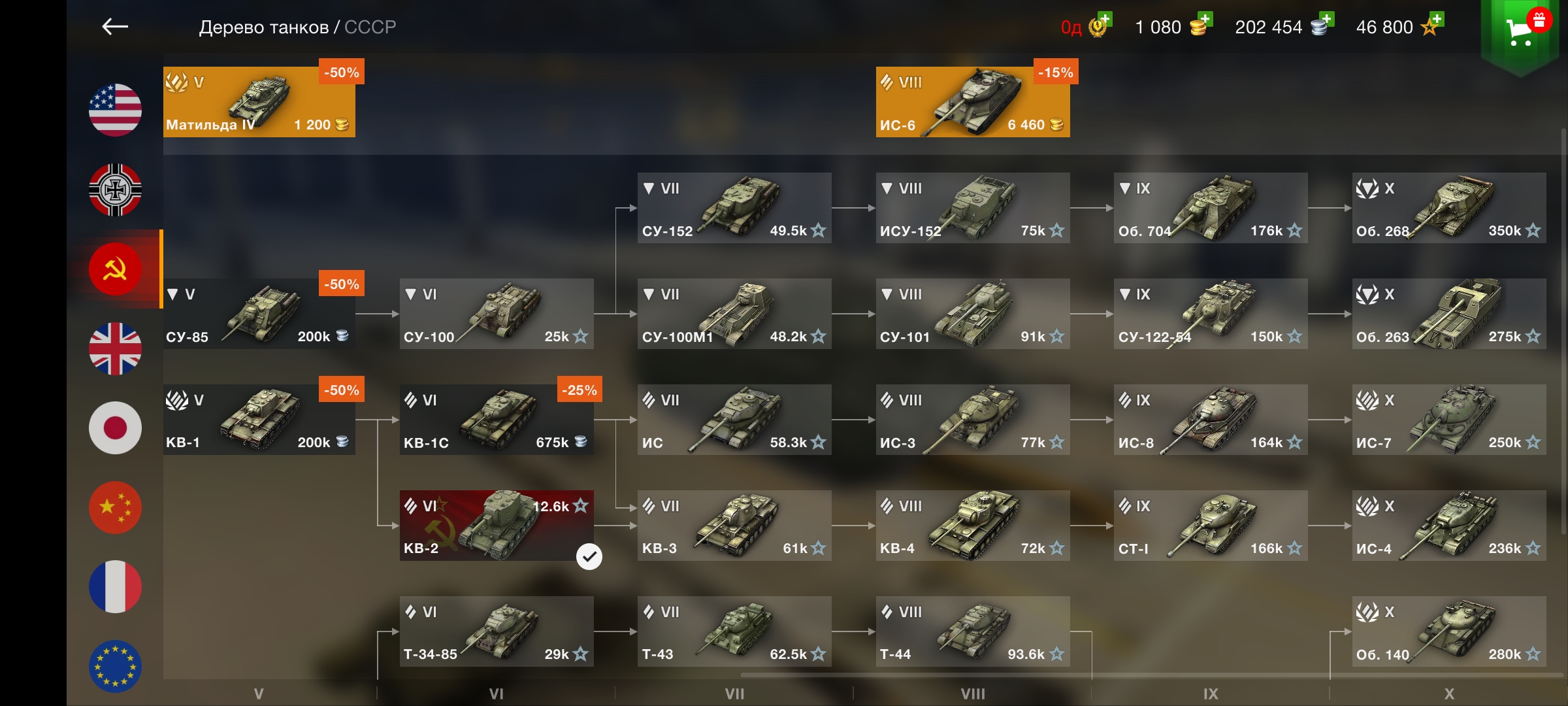Toggle the checkmark on КВ-2 tank

tap(589, 557)
